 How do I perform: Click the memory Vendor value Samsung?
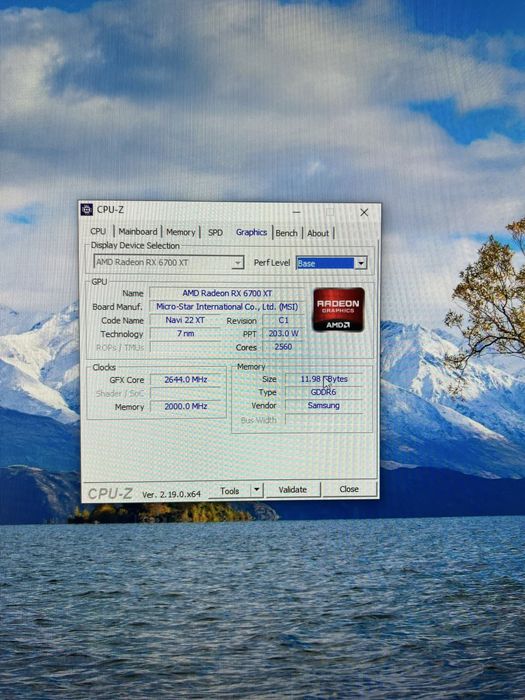click(324, 405)
